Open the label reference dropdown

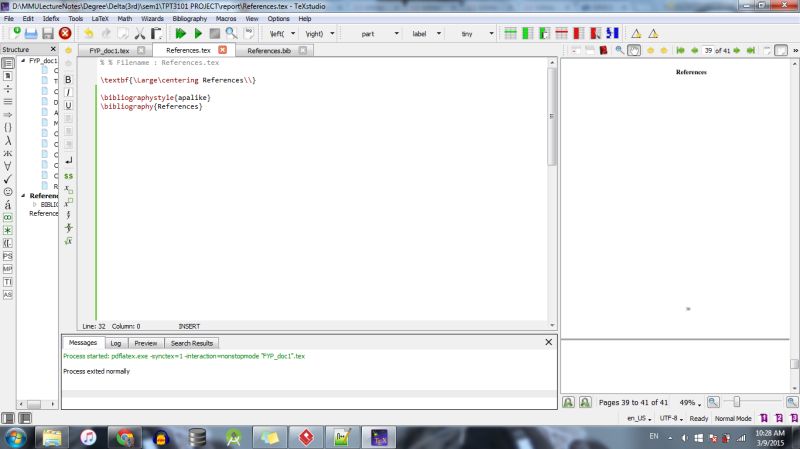(439, 34)
